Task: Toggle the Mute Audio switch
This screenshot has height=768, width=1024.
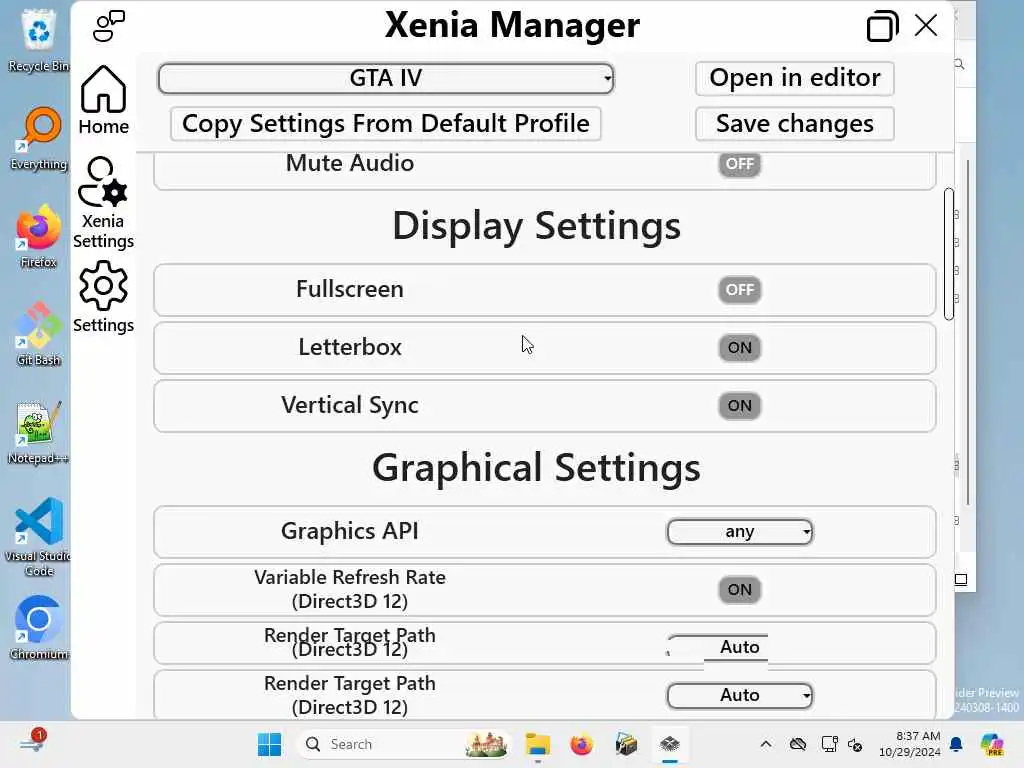Action: (x=739, y=164)
